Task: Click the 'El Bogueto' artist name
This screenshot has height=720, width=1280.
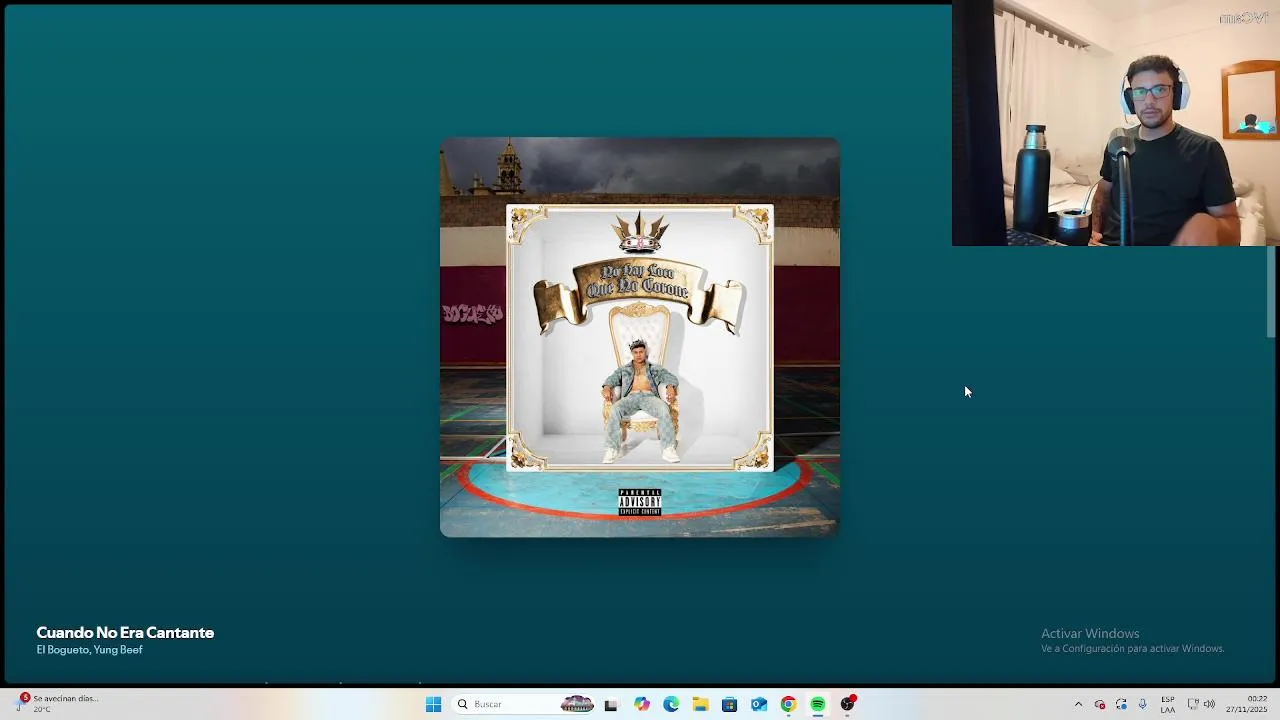Action: 62,650
